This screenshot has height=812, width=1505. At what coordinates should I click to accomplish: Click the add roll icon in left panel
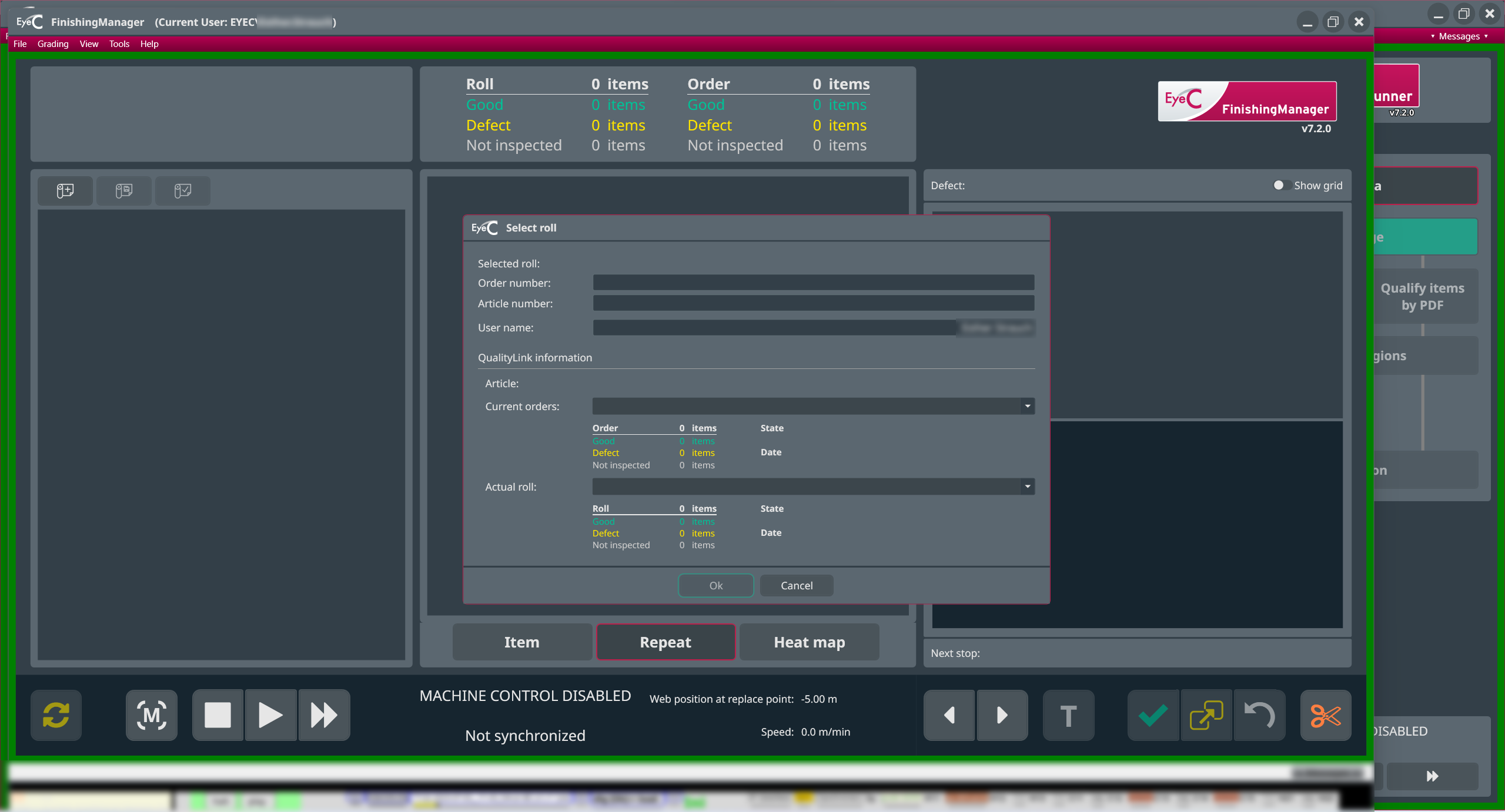click(x=65, y=191)
